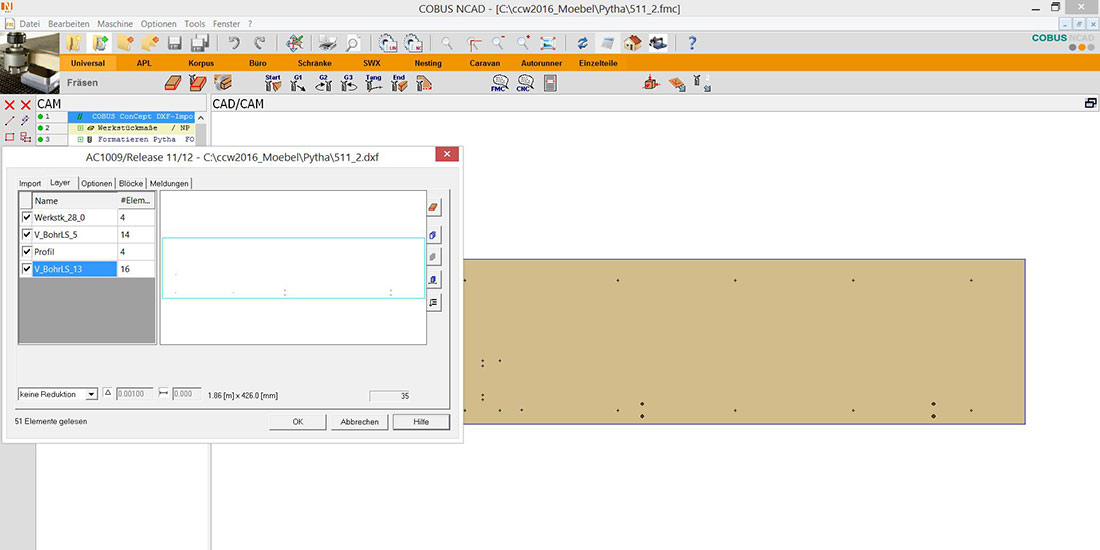This screenshot has width=1100, height=550.
Task: Uncheck the V_BohrLS_13 layer checkbox
Action: [x=27, y=269]
